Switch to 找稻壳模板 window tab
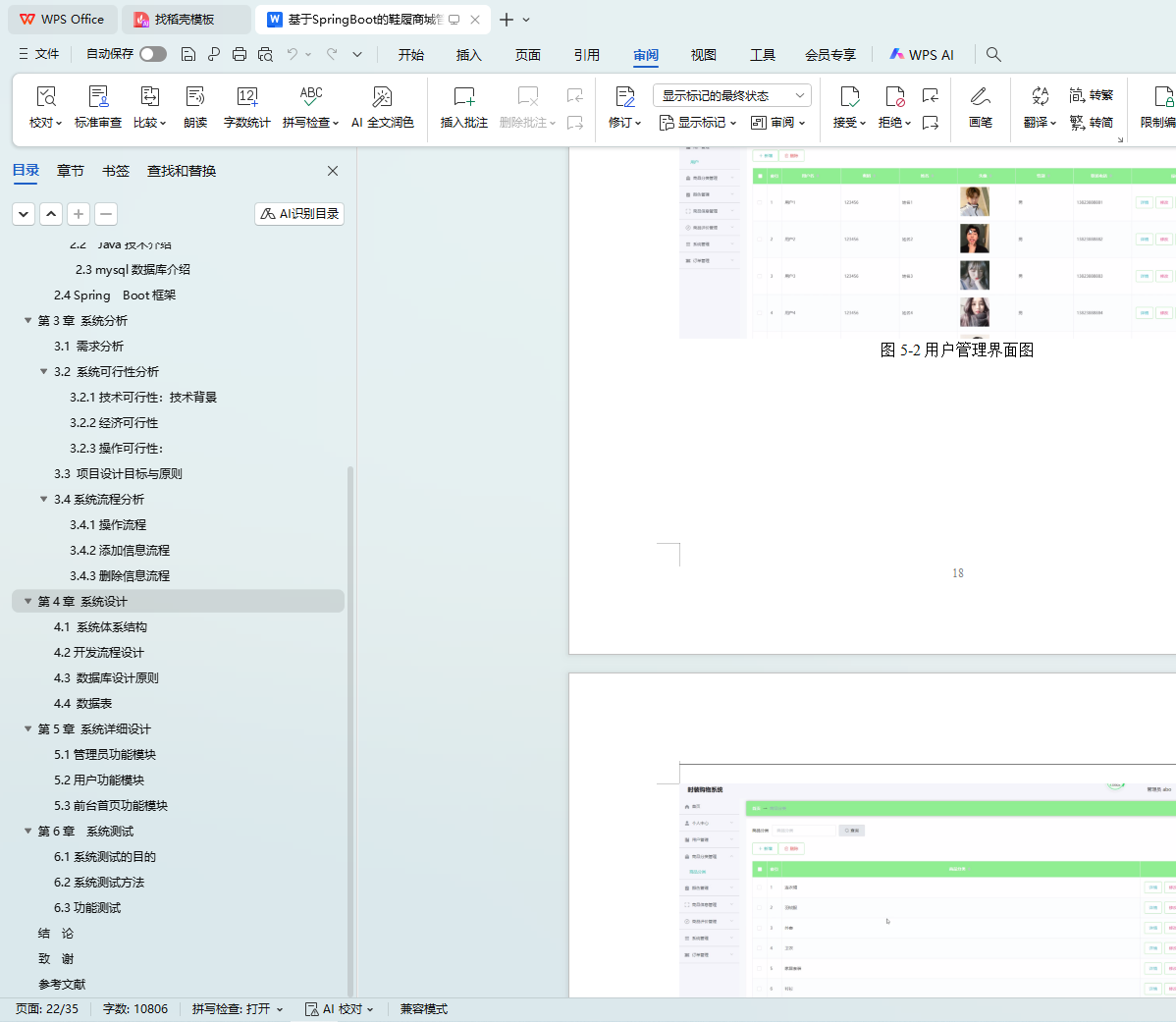Screen dimensions: 1176x1022 (185, 20)
